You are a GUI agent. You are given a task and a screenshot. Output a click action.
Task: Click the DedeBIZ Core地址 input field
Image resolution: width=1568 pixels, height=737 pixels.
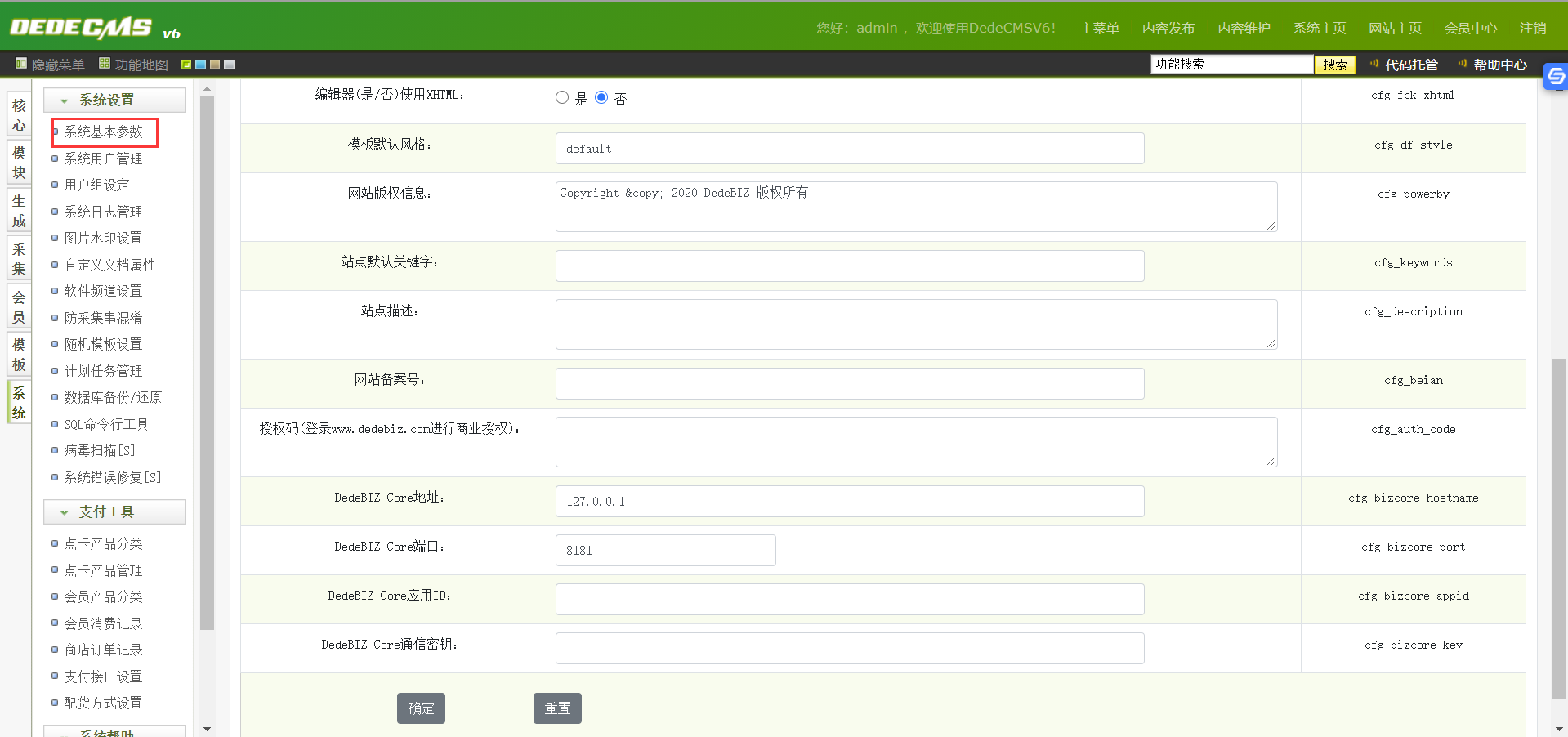(850, 501)
